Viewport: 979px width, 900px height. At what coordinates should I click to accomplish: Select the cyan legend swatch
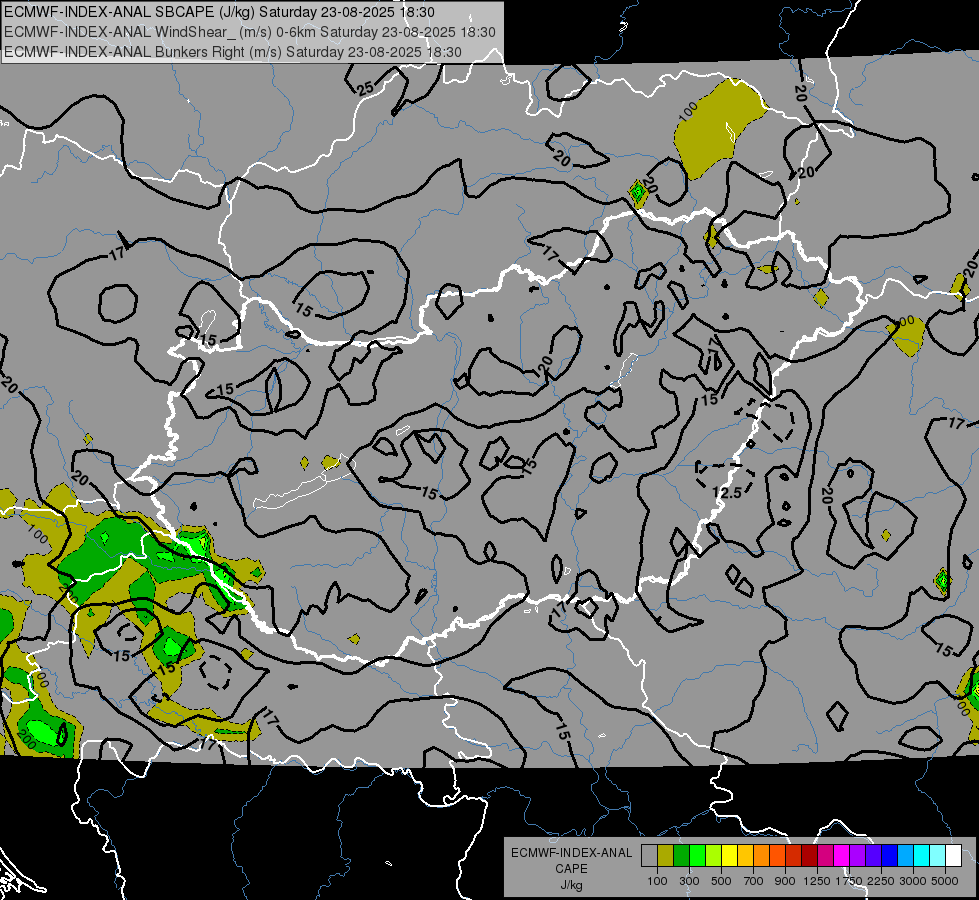coord(922,855)
